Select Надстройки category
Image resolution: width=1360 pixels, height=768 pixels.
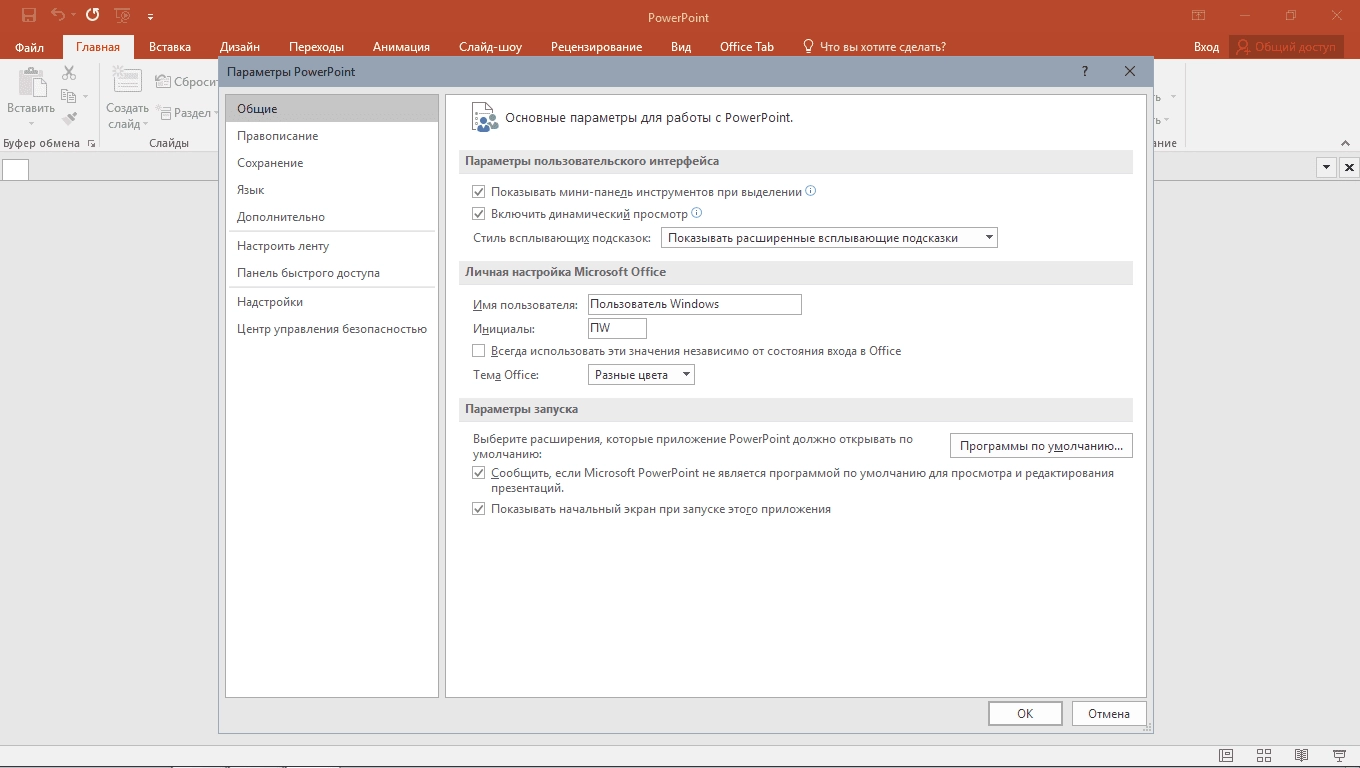coord(332,301)
